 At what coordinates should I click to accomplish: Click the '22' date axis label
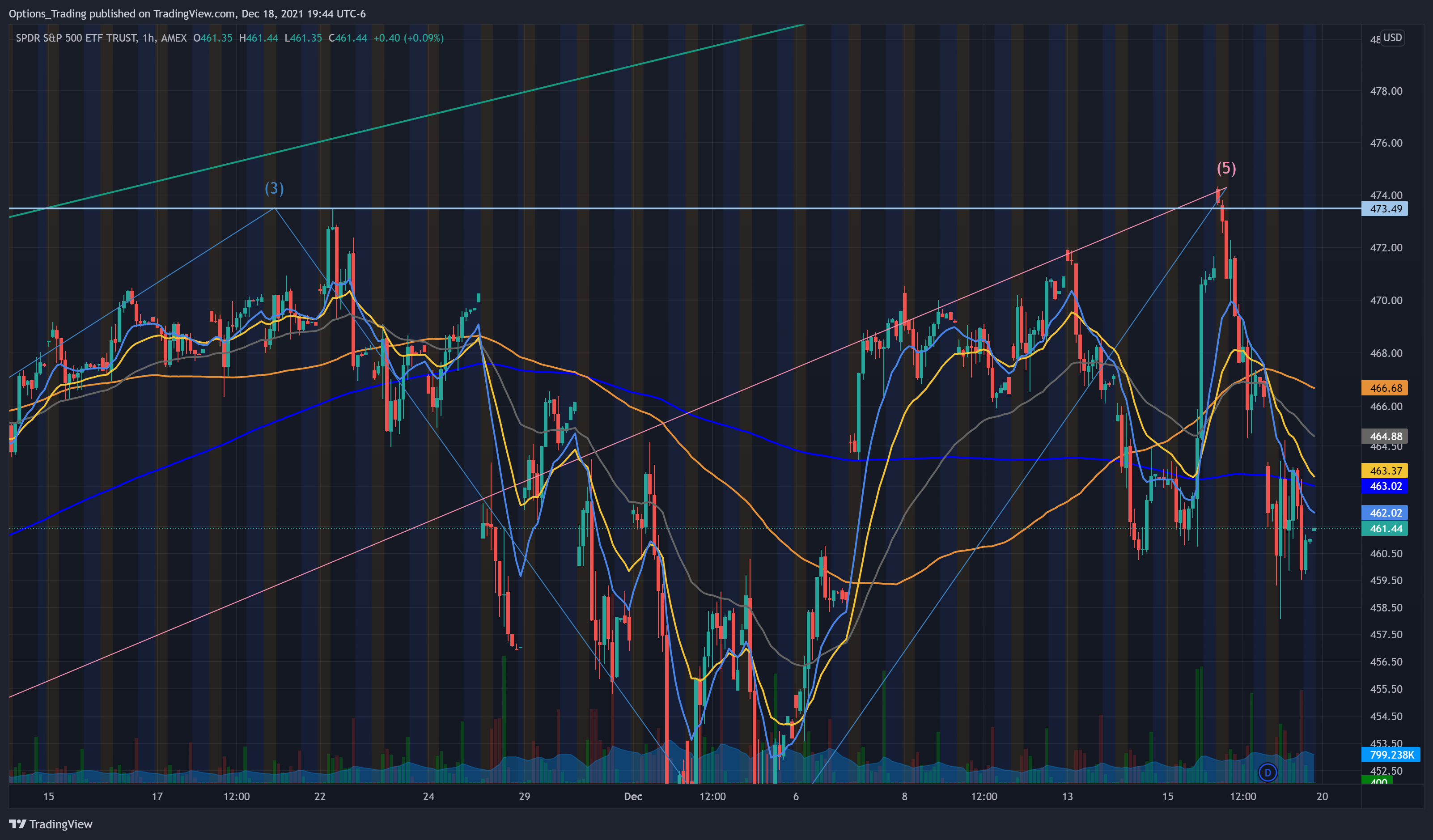[x=320, y=796]
